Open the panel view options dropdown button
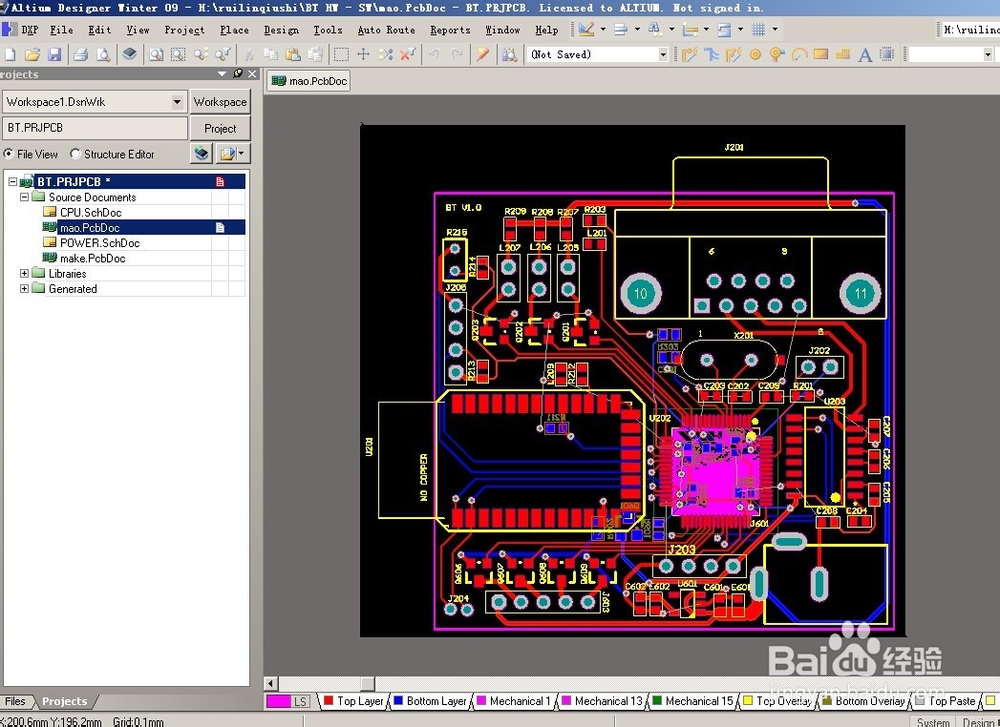This screenshot has height=727, width=1000. click(x=232, y=154)
